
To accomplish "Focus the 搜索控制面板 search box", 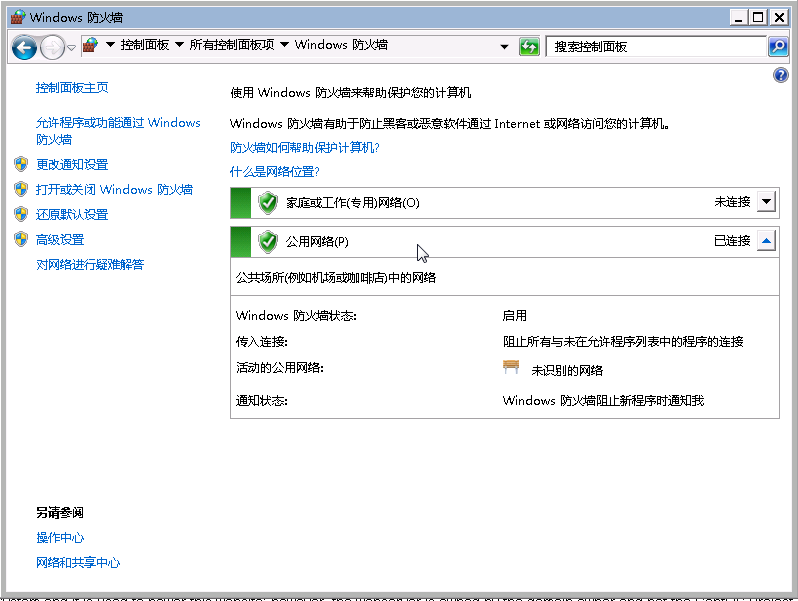I will point(656,47).
